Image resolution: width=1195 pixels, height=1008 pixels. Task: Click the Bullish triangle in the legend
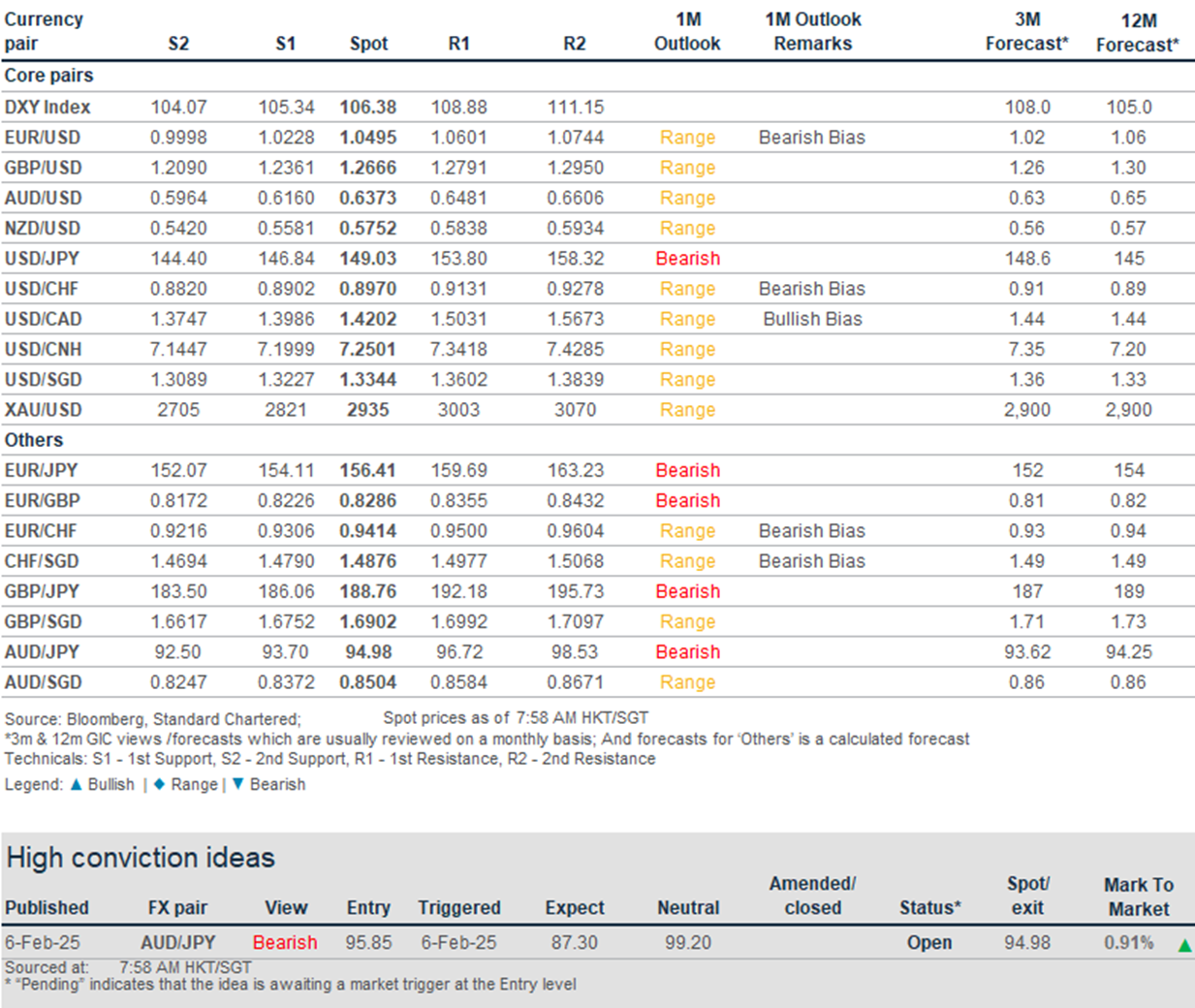tap(77, 784)
